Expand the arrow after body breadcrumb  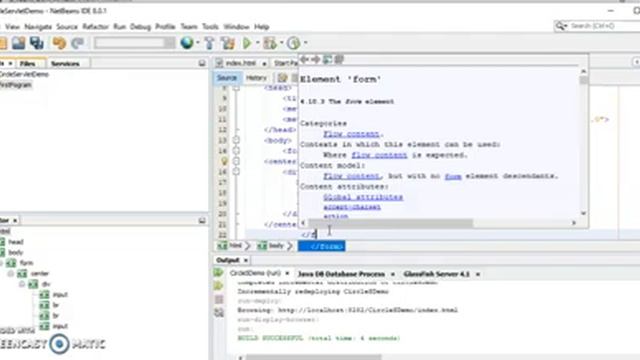pyautogui.click(x=290, y=246)
